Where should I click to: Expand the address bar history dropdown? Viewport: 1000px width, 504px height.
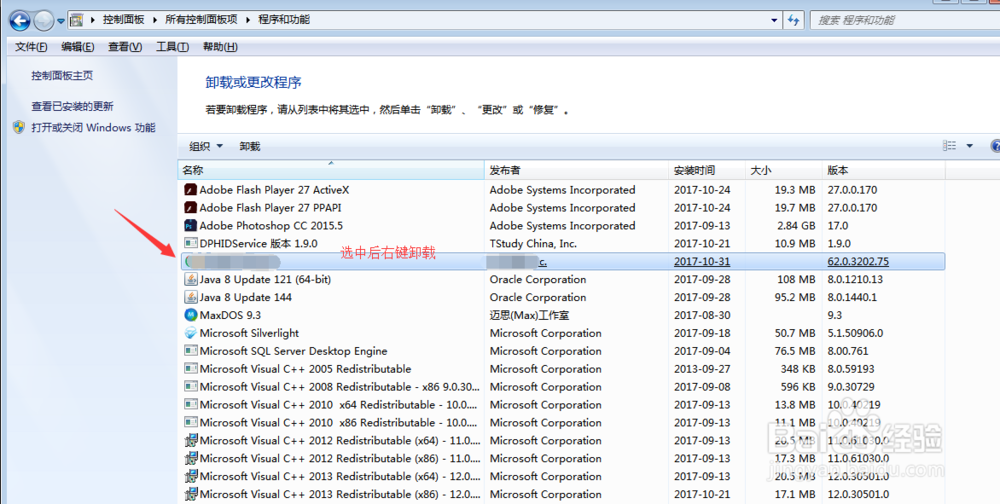(x=774, y=20)
